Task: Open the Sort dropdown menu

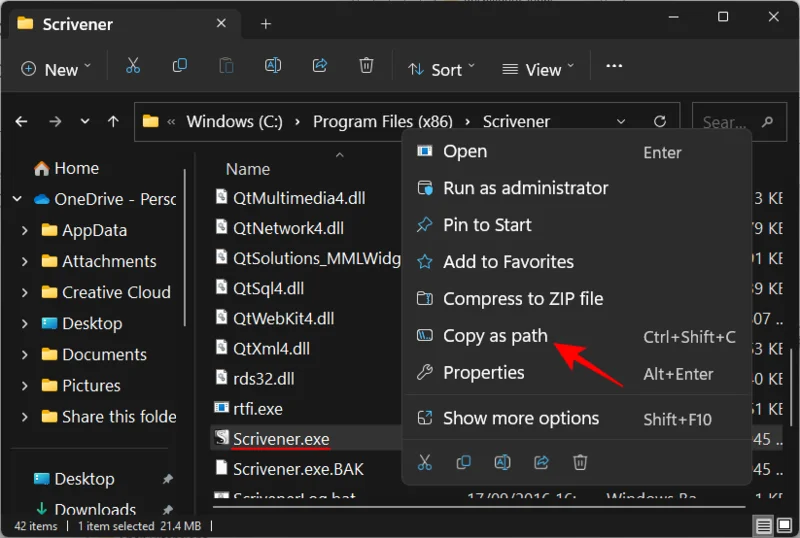Action: point(442,69)
